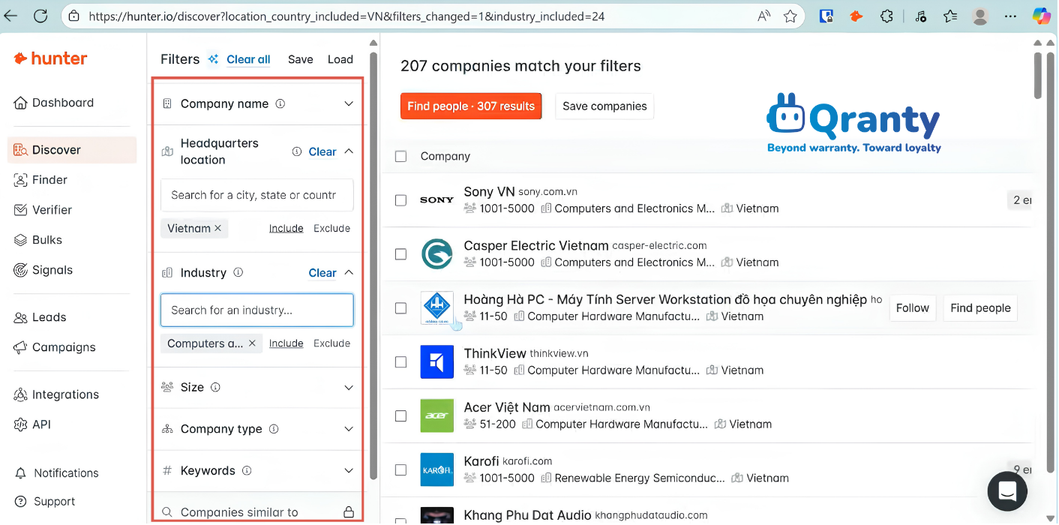Select Include for the industry tag
This screenshot has width=1059, height=525.
pos(286,343)
